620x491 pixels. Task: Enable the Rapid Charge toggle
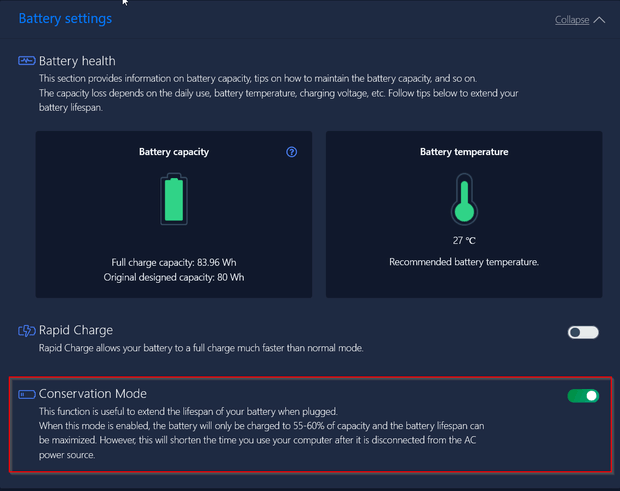click(x=582, y=332)
